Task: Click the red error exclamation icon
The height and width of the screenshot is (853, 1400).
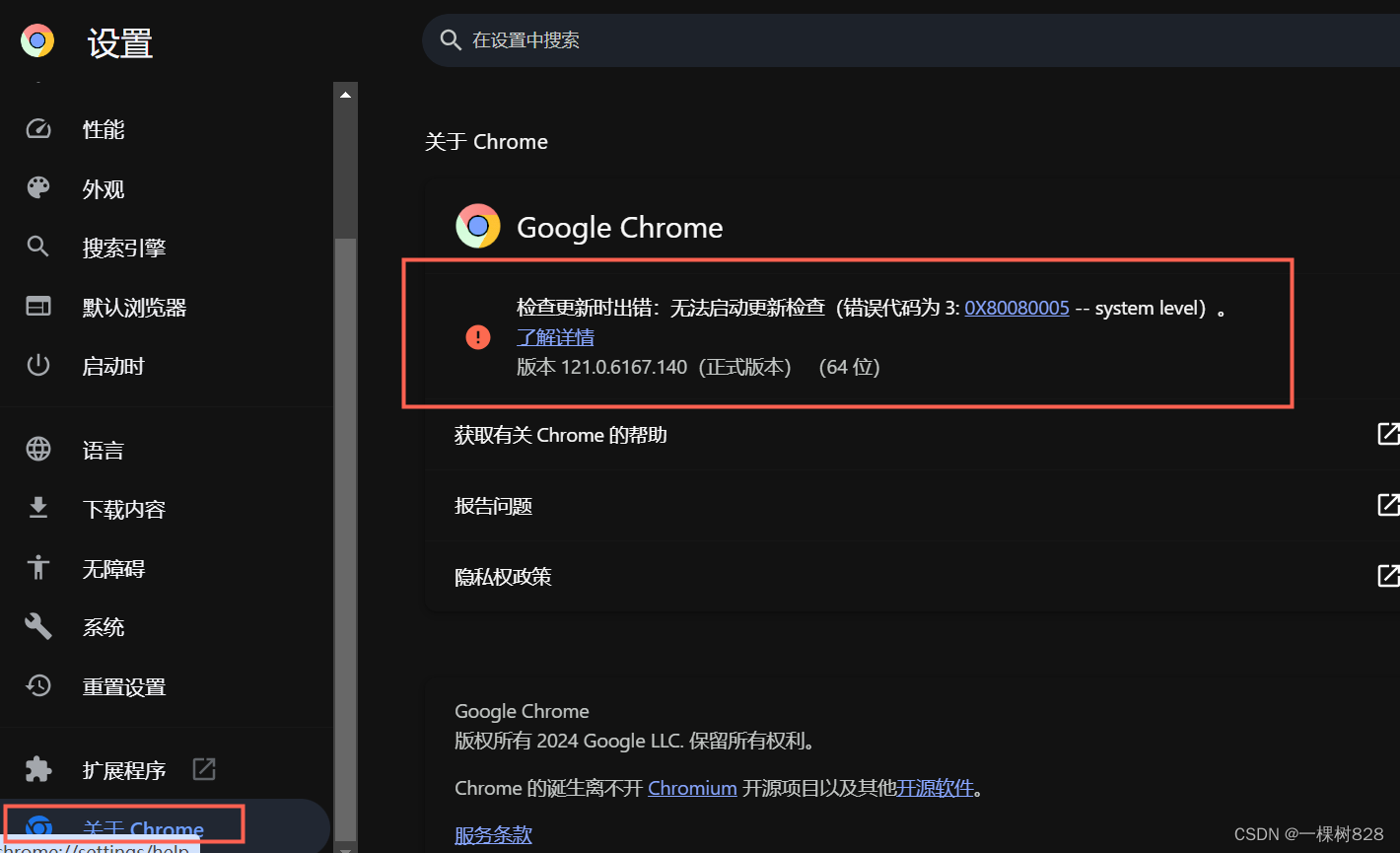Action: pos(478,337)
